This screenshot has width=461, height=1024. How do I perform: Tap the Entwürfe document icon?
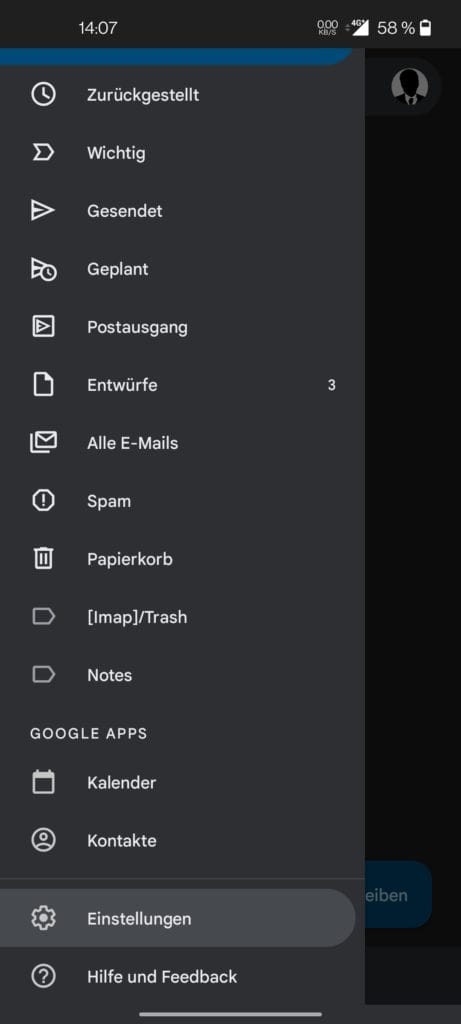(43, 385)
